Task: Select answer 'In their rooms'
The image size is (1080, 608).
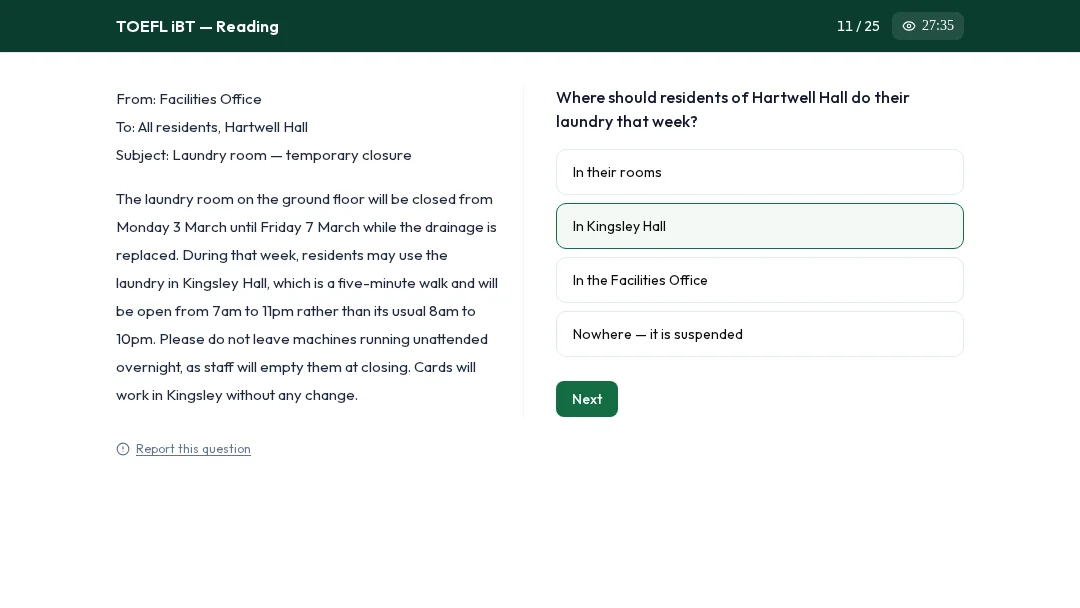Action: [760, 172]
